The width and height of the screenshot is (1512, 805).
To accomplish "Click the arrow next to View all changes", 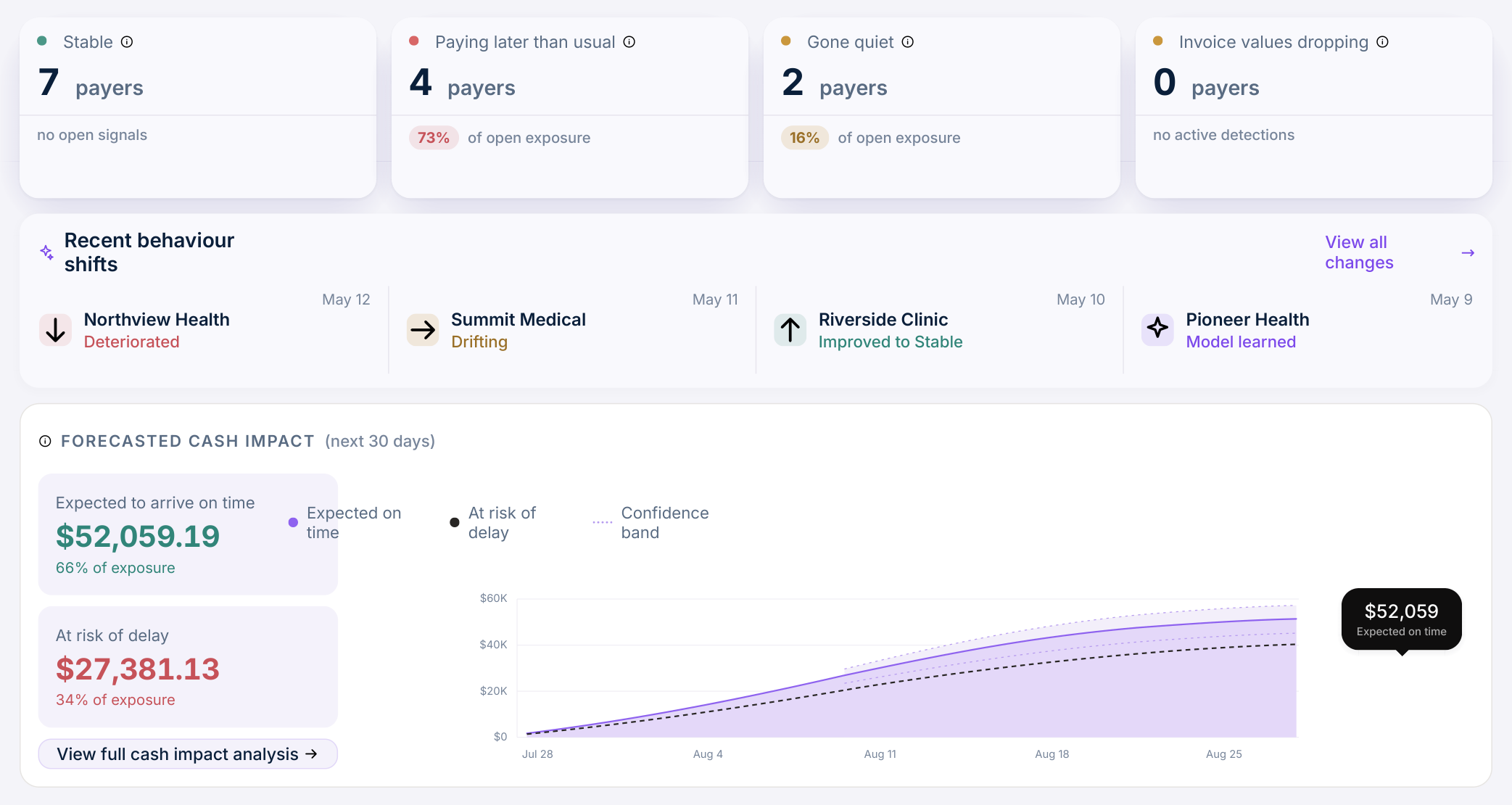I will 1468,252.
